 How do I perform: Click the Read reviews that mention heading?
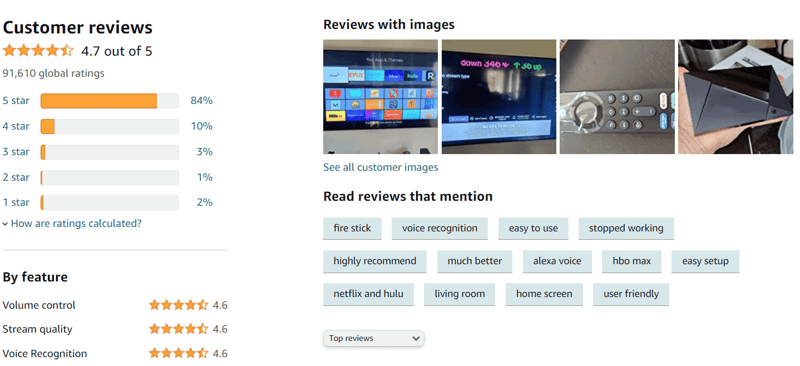point(408,197)
